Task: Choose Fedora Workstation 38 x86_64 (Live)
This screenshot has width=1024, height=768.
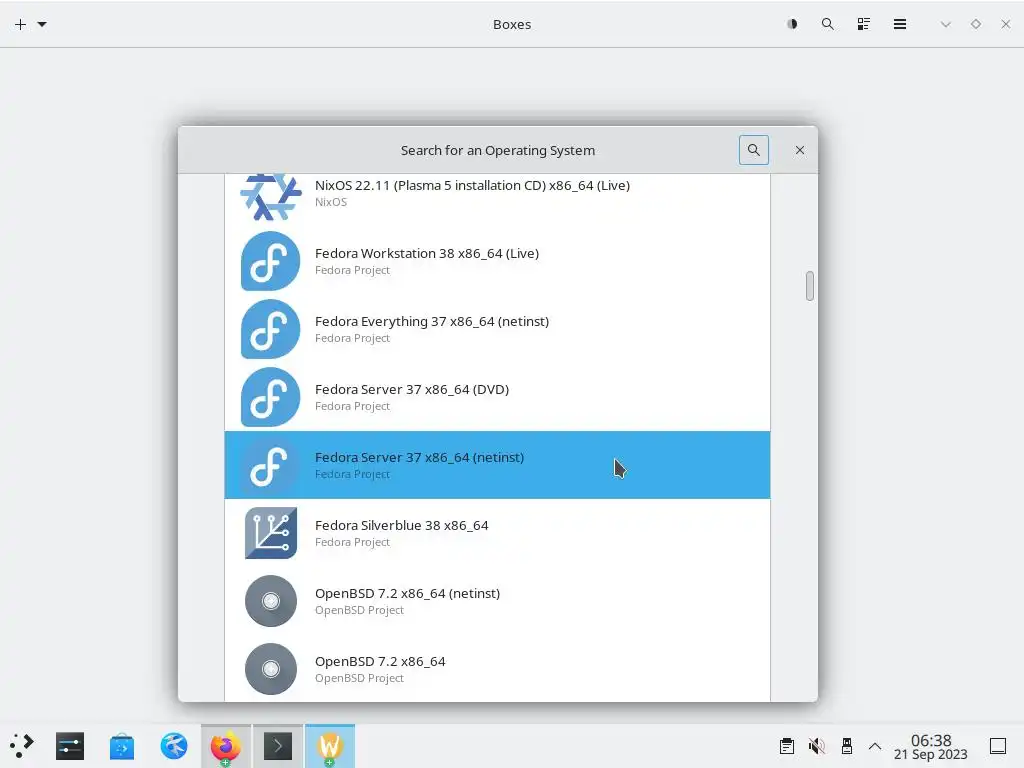Action: click(498, 261)
